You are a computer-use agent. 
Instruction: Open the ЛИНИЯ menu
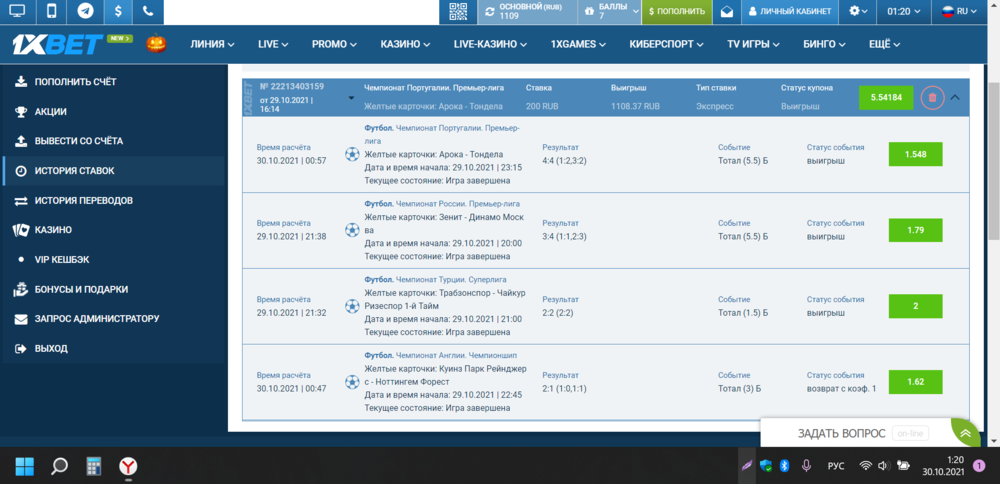(212, 45)
